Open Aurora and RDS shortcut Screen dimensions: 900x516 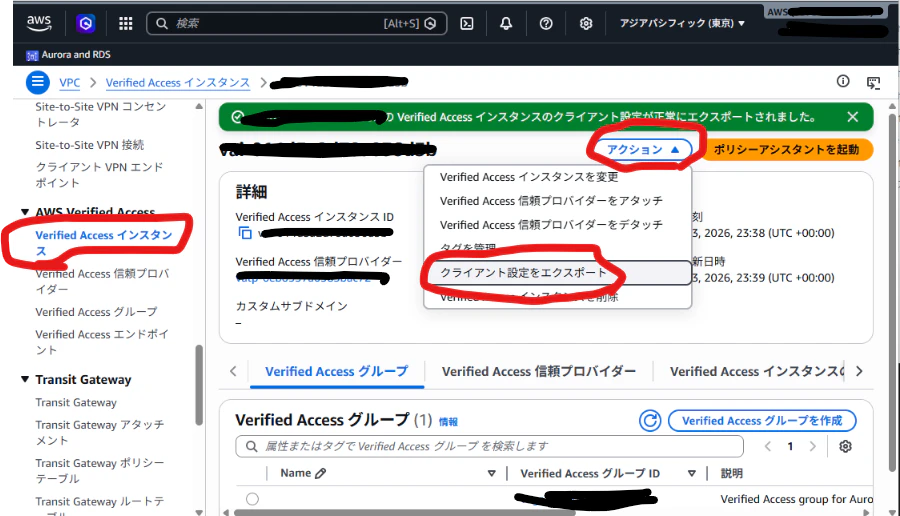pyautogui.click(x=68, y=55)
